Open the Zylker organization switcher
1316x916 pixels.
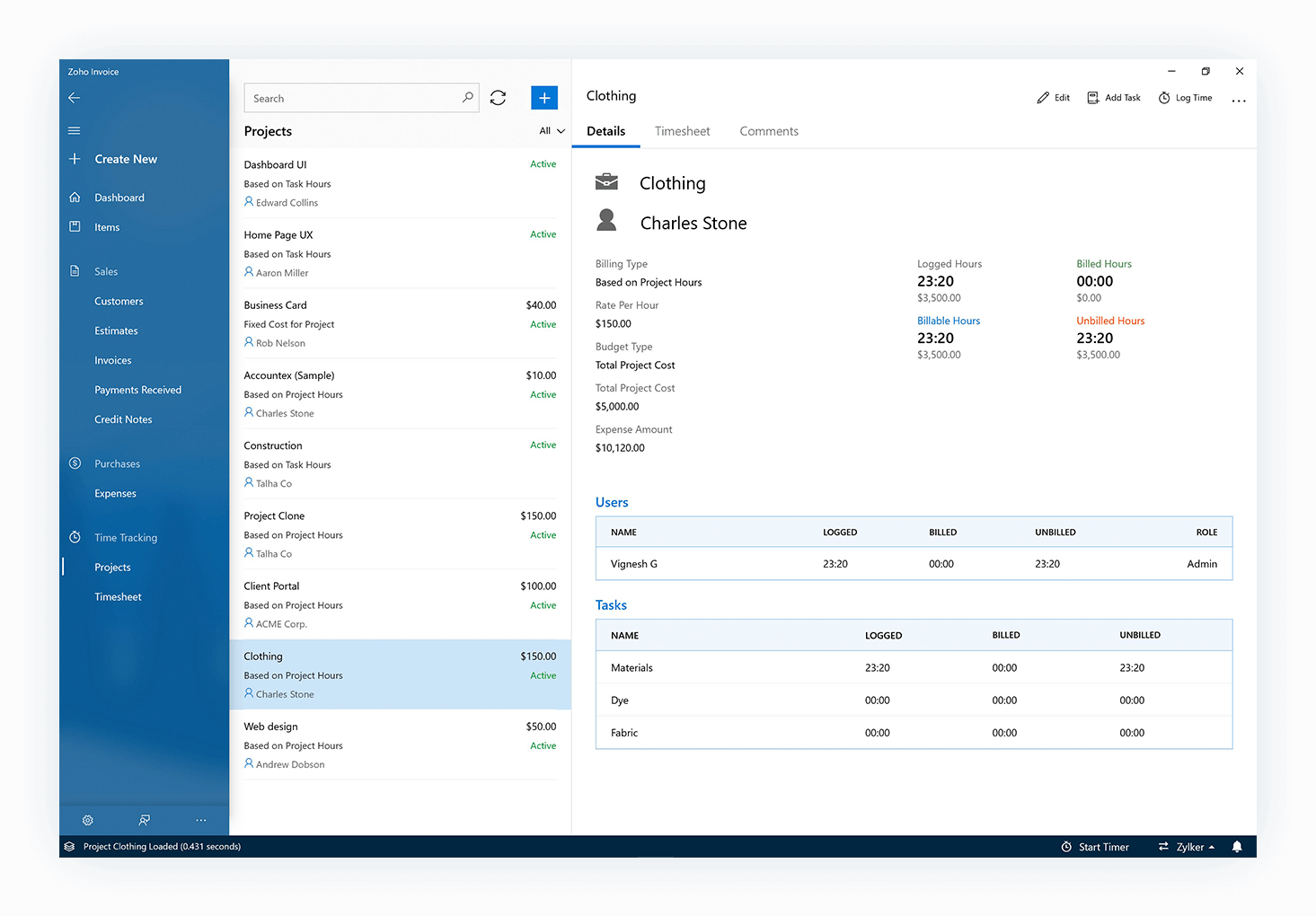tap(1187, 847)
